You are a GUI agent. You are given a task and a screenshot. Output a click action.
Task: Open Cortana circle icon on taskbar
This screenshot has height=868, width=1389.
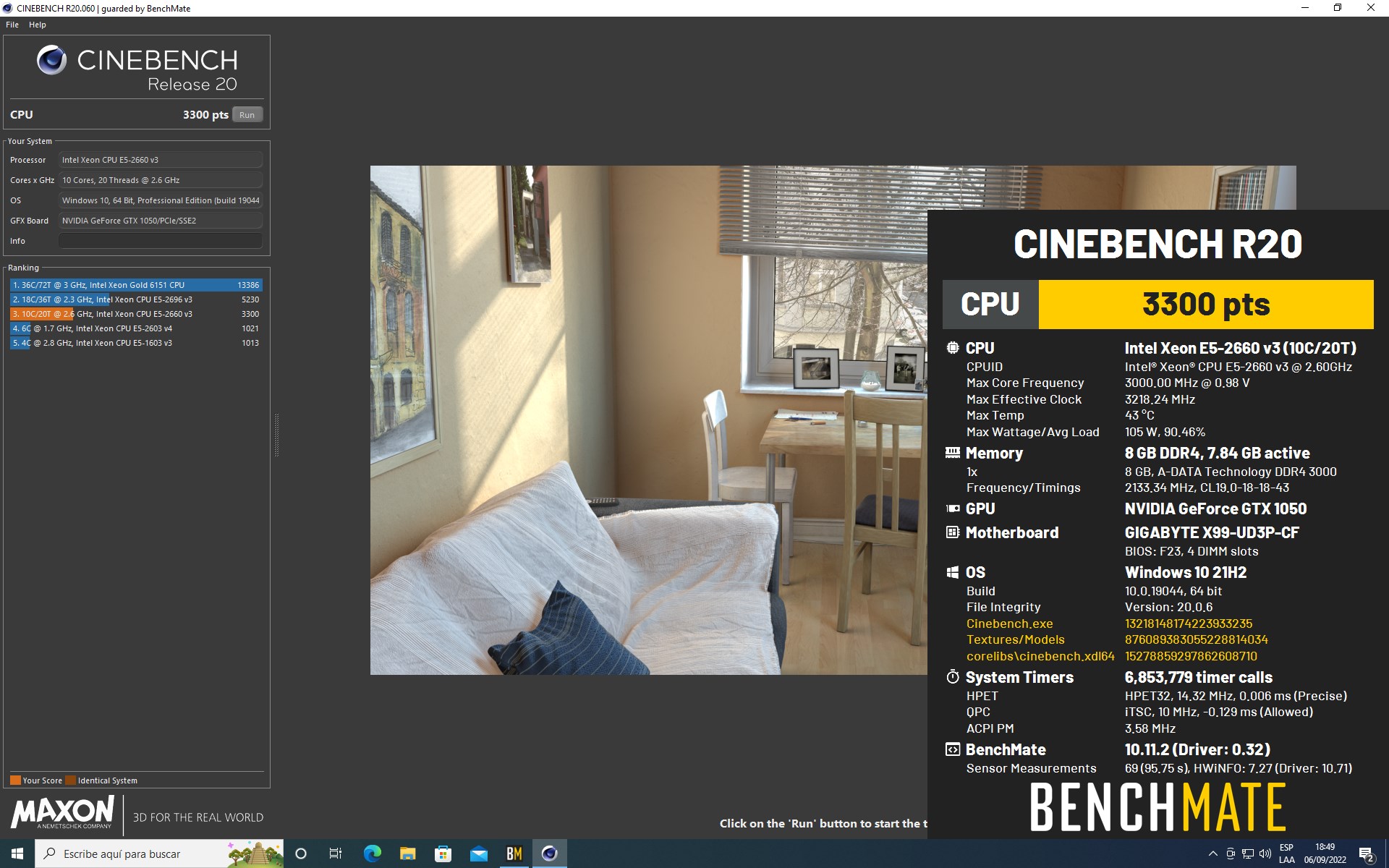301,854
